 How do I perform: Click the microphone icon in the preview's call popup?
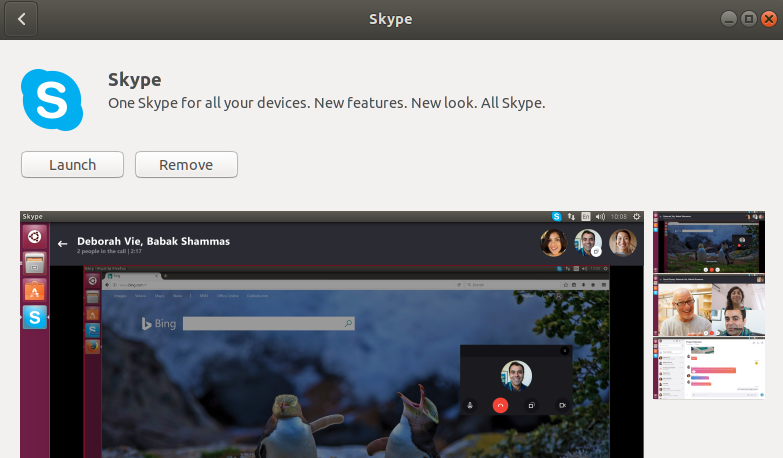470,405
